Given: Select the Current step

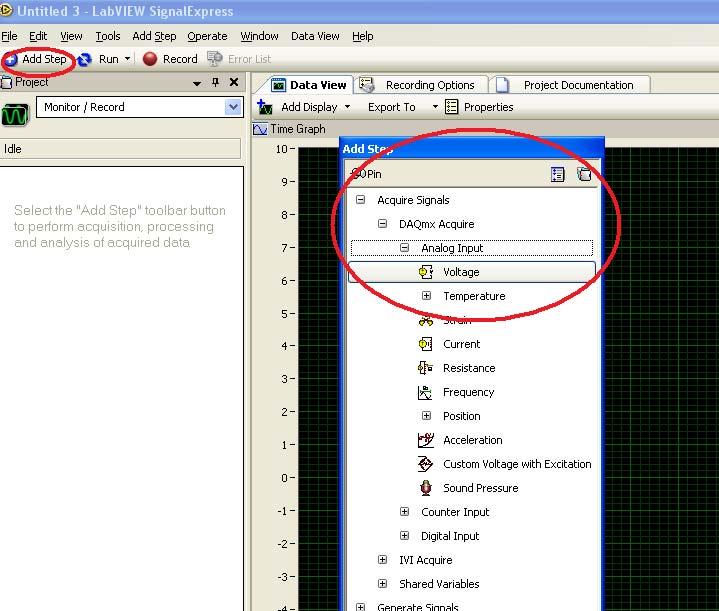Looking at the screenshot, I should pos(462,344).
